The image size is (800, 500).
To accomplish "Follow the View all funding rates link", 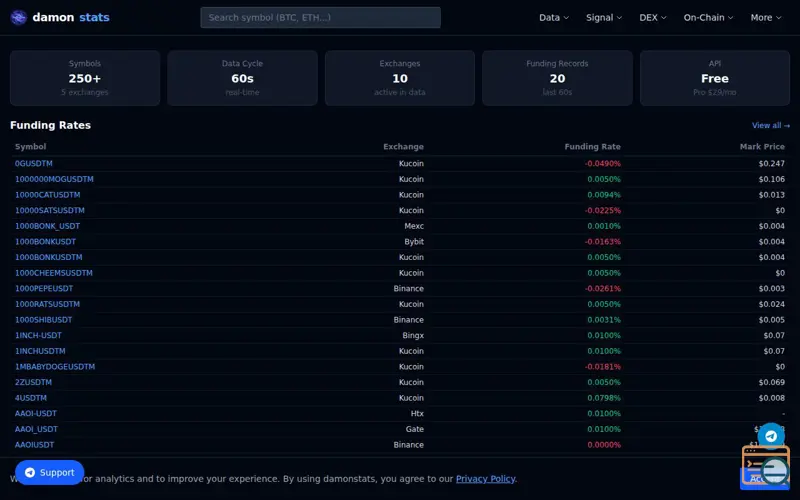I will pyautogui.click(x=770, y=126).
